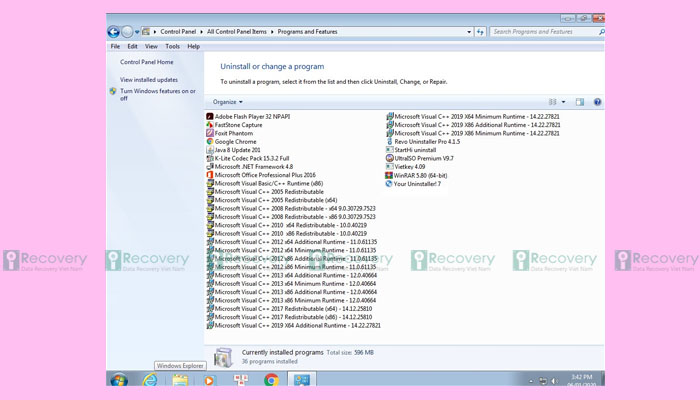This screenshot has width=700, height=400.
Task: Select the Vietkey 4.09 icon
Action: [x=389, y=167]
